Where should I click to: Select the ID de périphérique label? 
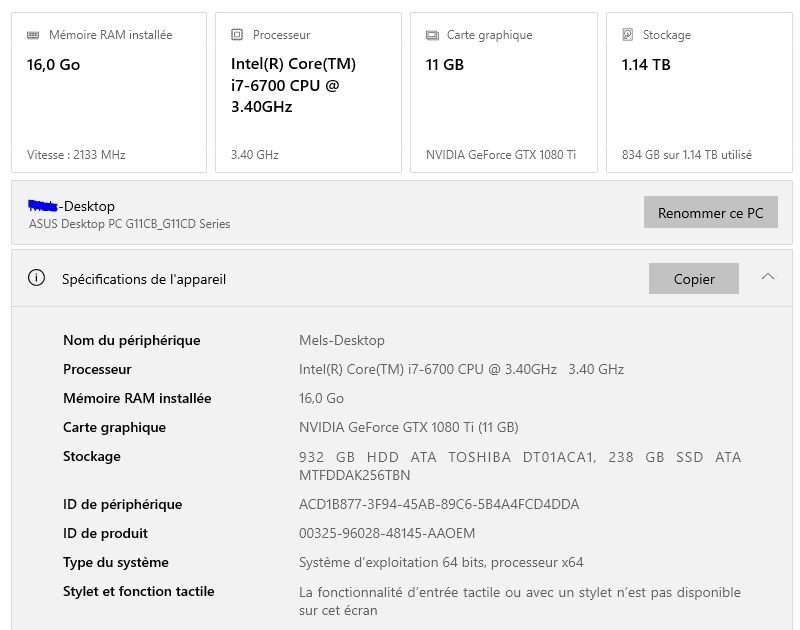(122, 505)
